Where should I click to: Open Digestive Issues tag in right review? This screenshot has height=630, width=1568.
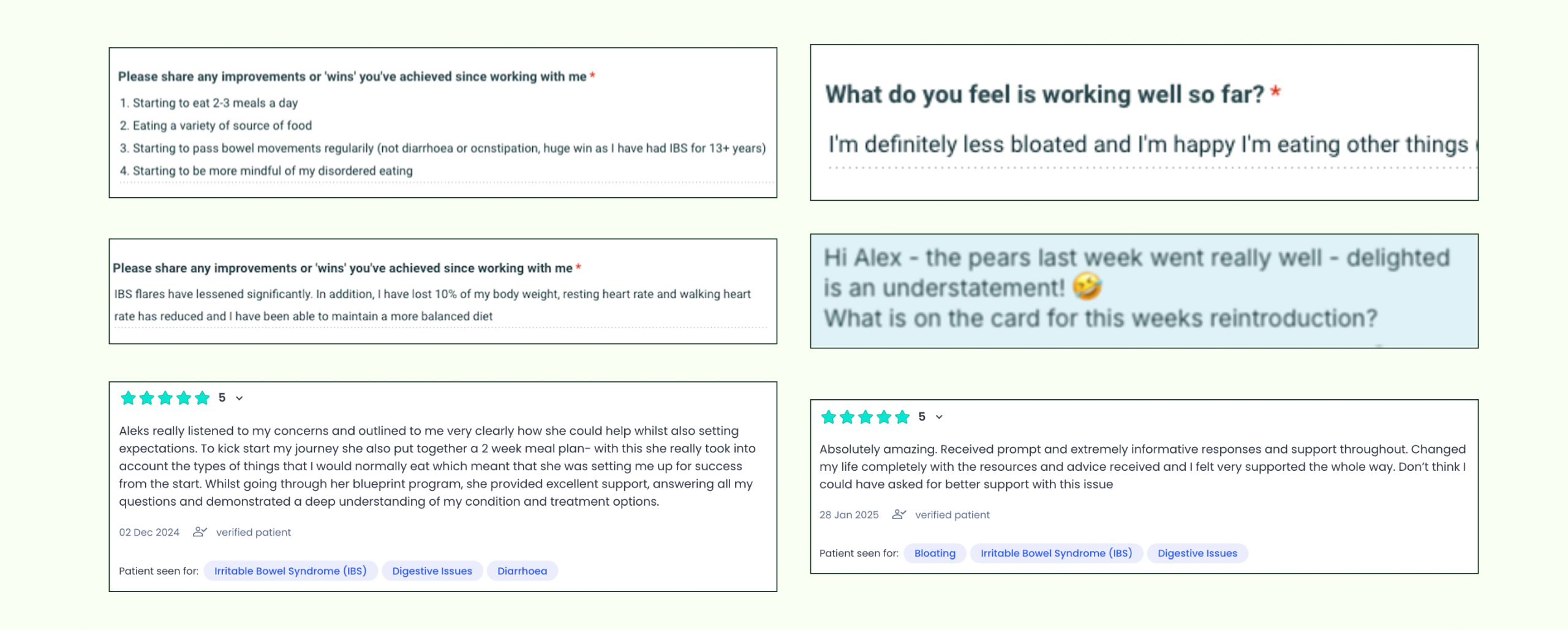pyautogui.click(x=1197, y=553)
